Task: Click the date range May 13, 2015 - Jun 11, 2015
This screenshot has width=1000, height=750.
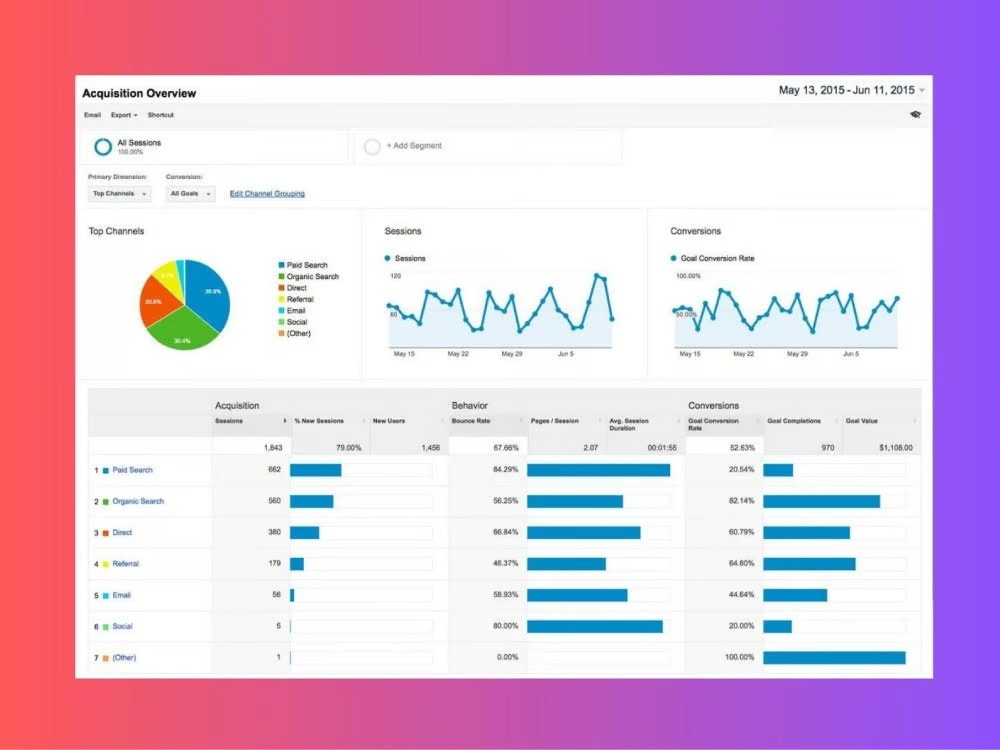Action: click(x=846, y=91)
